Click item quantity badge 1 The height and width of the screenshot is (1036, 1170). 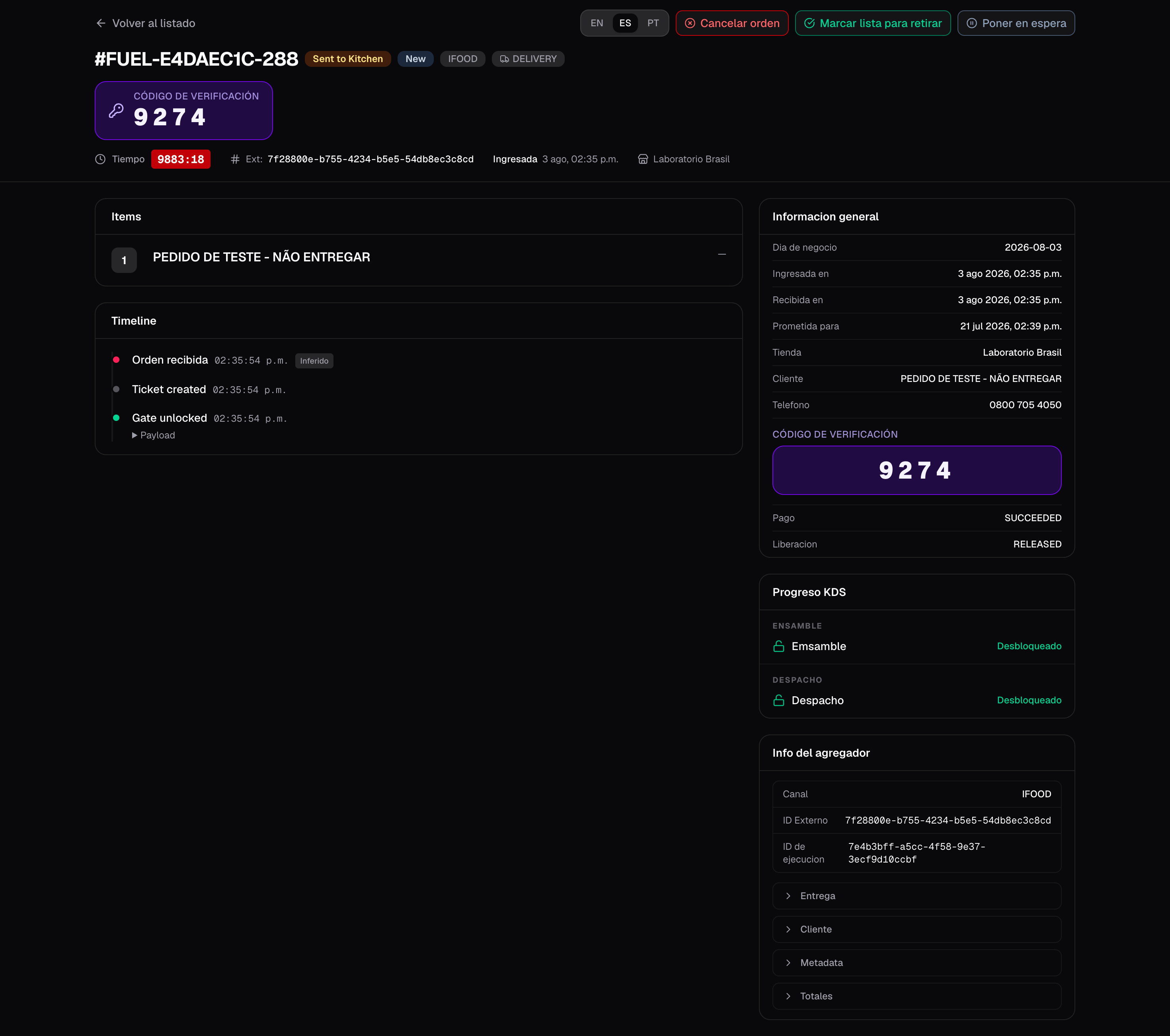[x=124, y=261]
